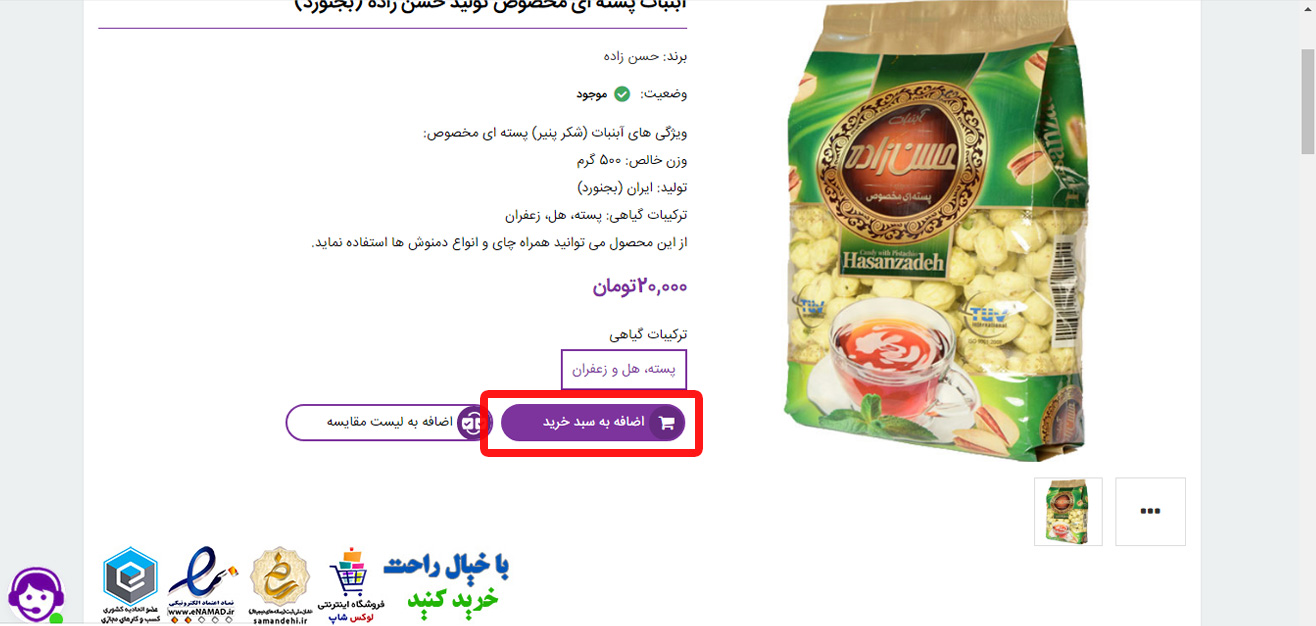Click the shopping cart icon in purple button

pyautogui.click(x=667, y=423)
